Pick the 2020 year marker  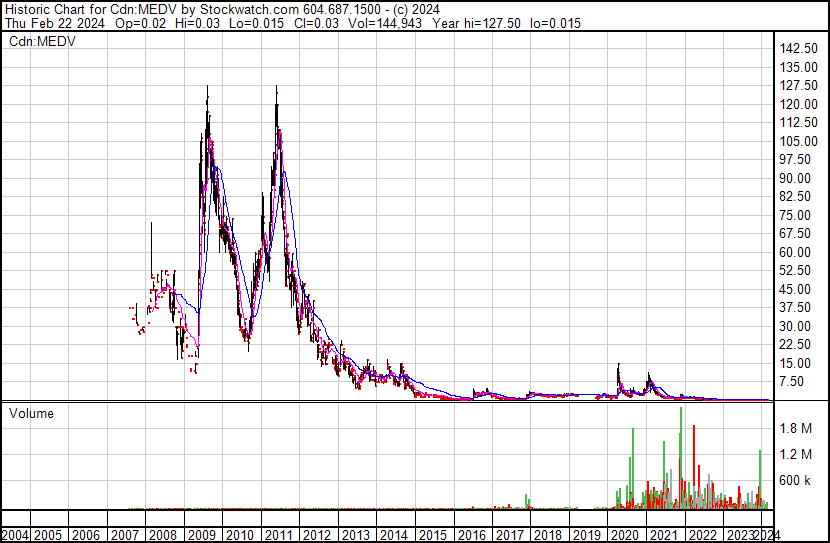pos(624,534)
